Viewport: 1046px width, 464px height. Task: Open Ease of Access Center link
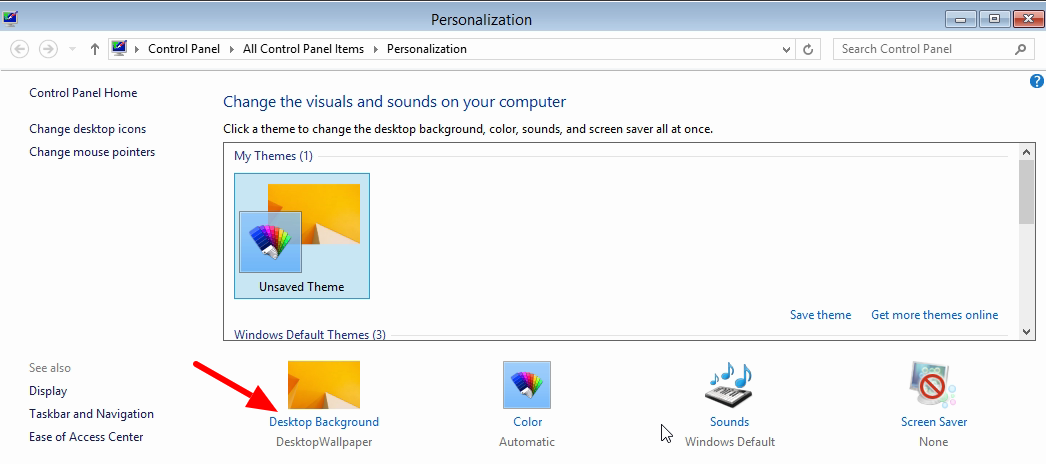tap(86, 437)
